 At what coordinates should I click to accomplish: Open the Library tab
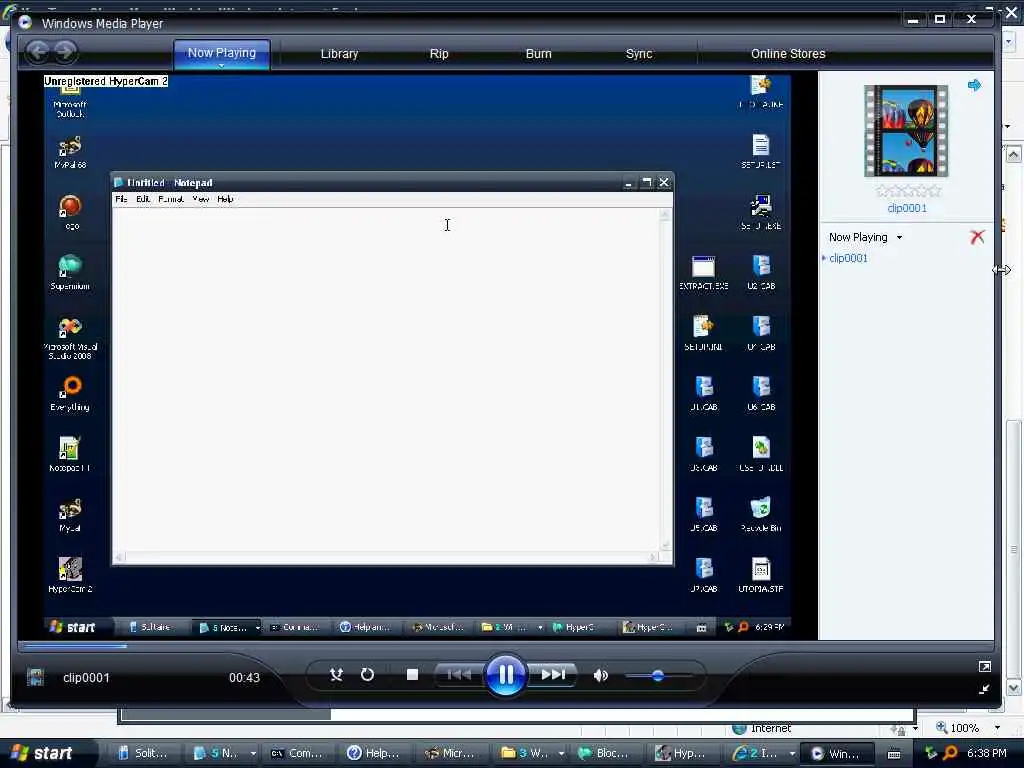point(339,54)
